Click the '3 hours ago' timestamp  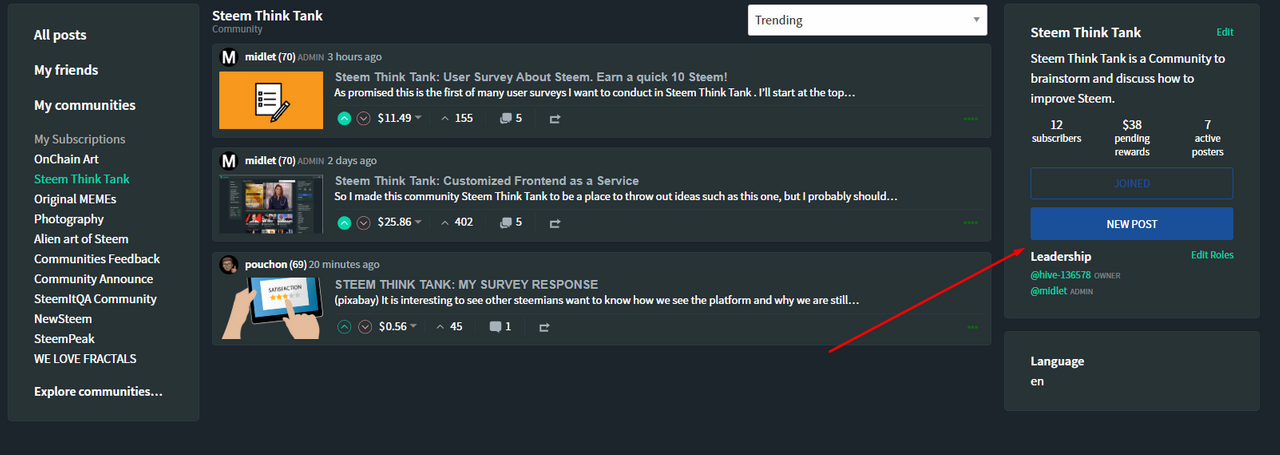click(x=354, y=57)
